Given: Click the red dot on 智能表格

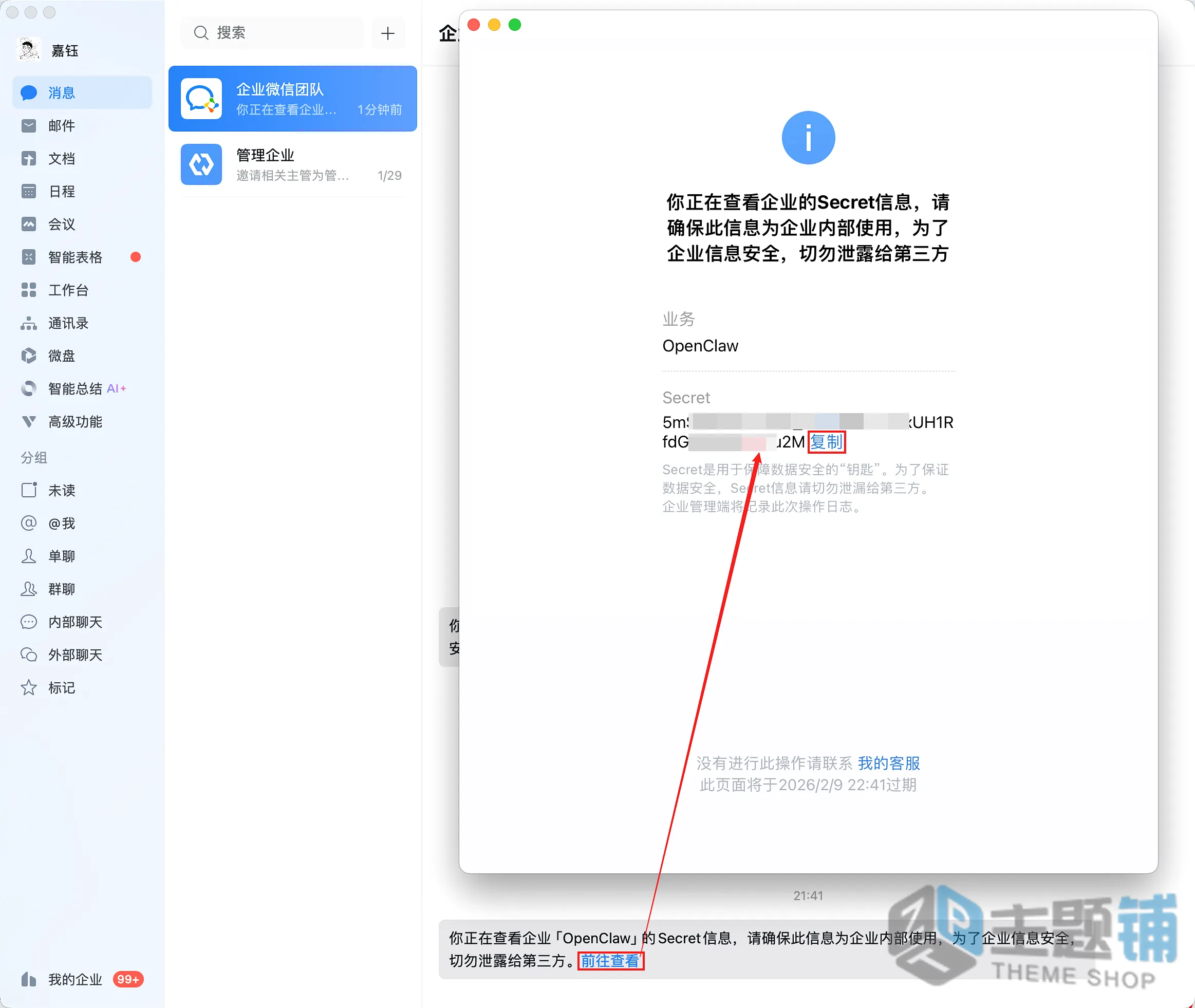Looking at the screenshot, I should coord(136,257).
